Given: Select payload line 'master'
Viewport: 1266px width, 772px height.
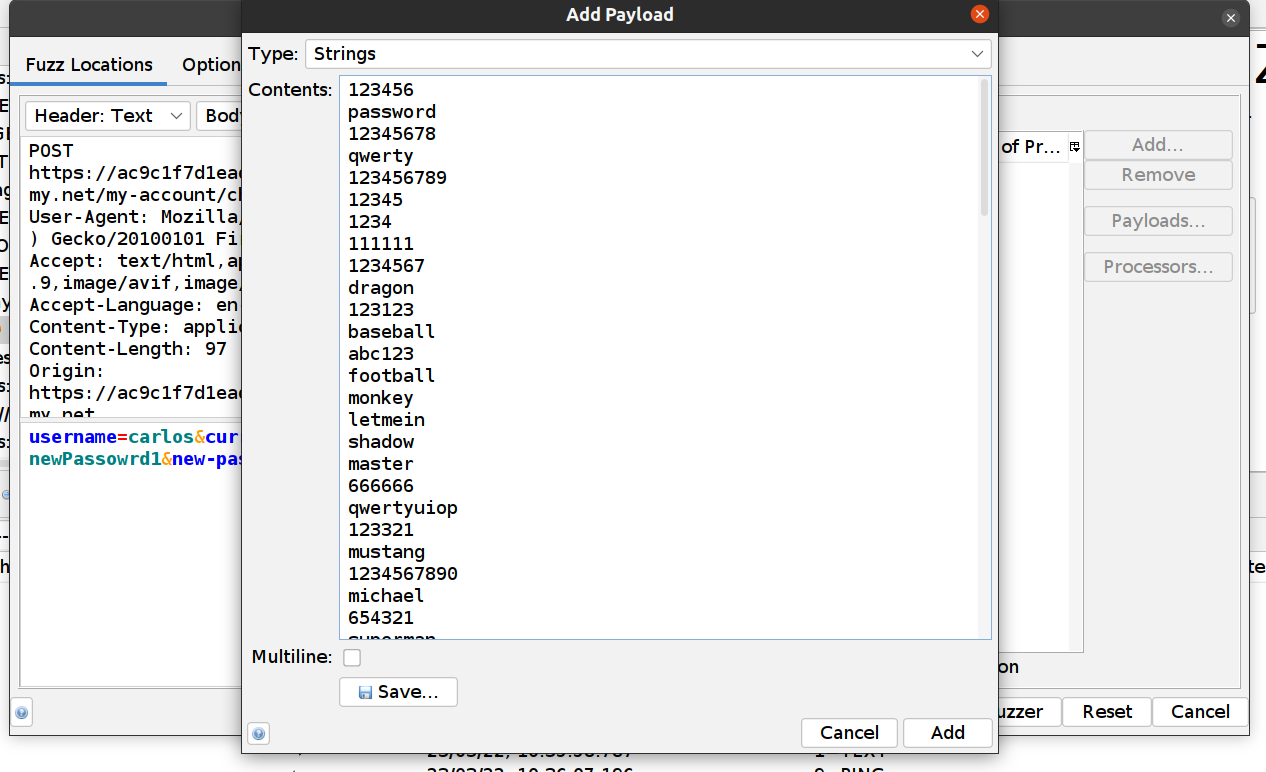Looking at the screenshot, I should tap(381, 464).
